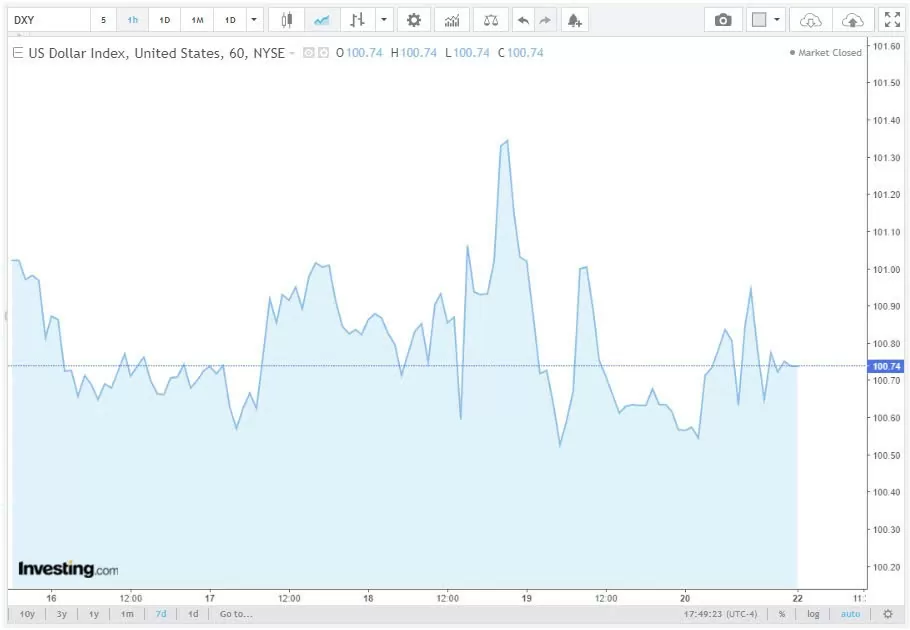Open the layout selector dropdown arrow
The height and width of the screenshot is (630, 910).
coord(777,20)
